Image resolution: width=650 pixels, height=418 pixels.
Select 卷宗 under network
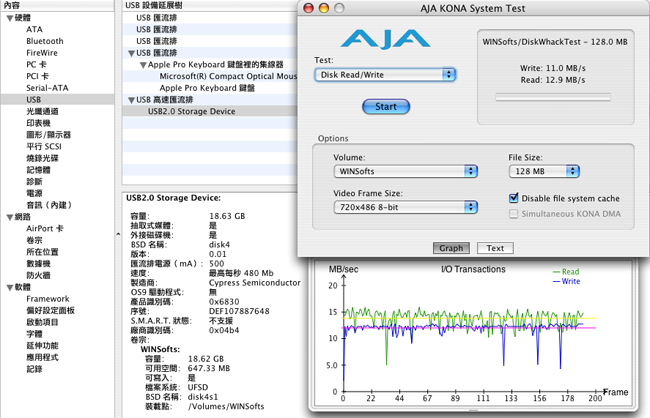coord(34,240)
